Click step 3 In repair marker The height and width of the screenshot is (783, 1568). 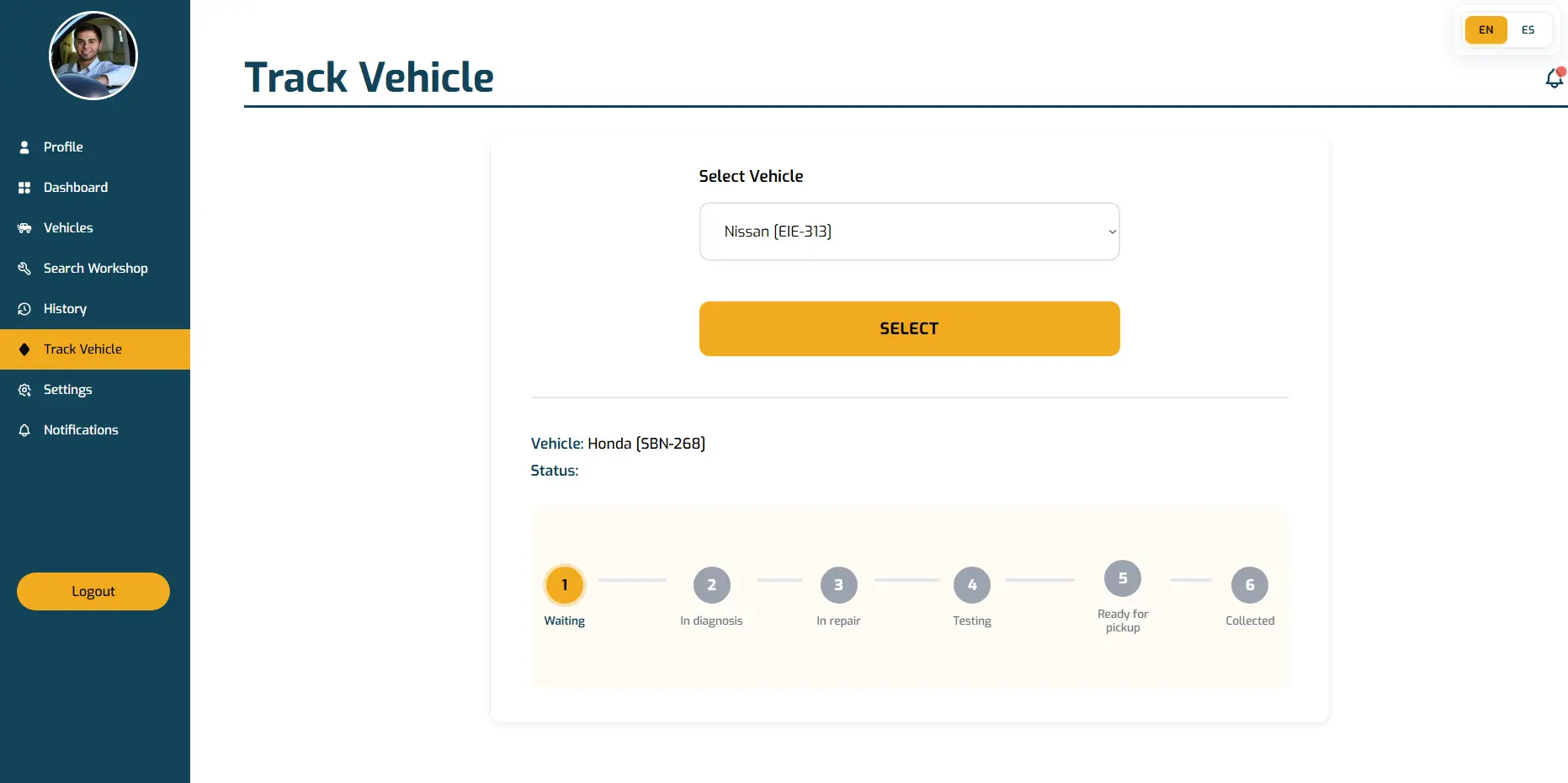(x=838, y=585)
